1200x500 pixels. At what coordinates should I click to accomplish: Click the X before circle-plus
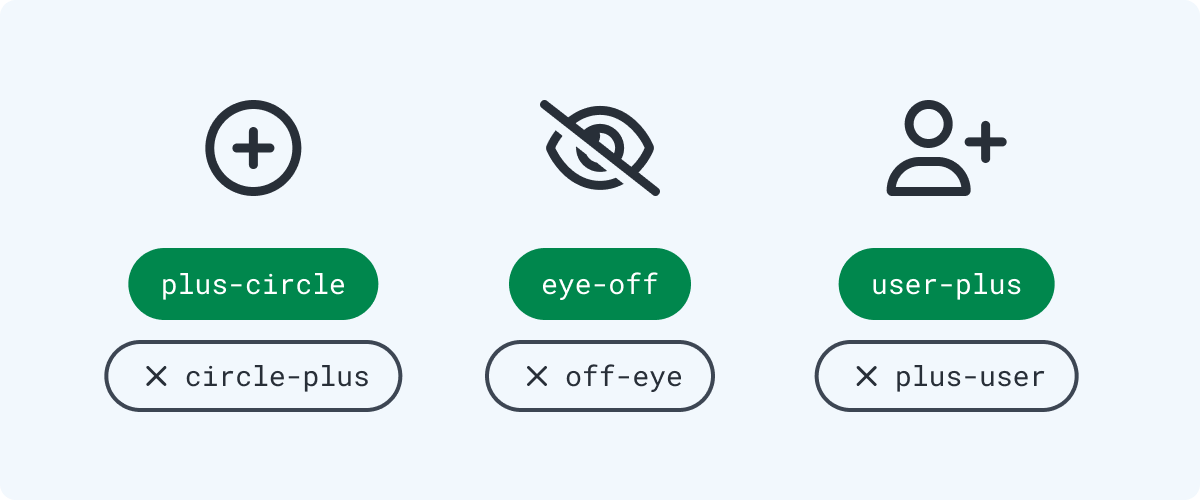point(156,376)
